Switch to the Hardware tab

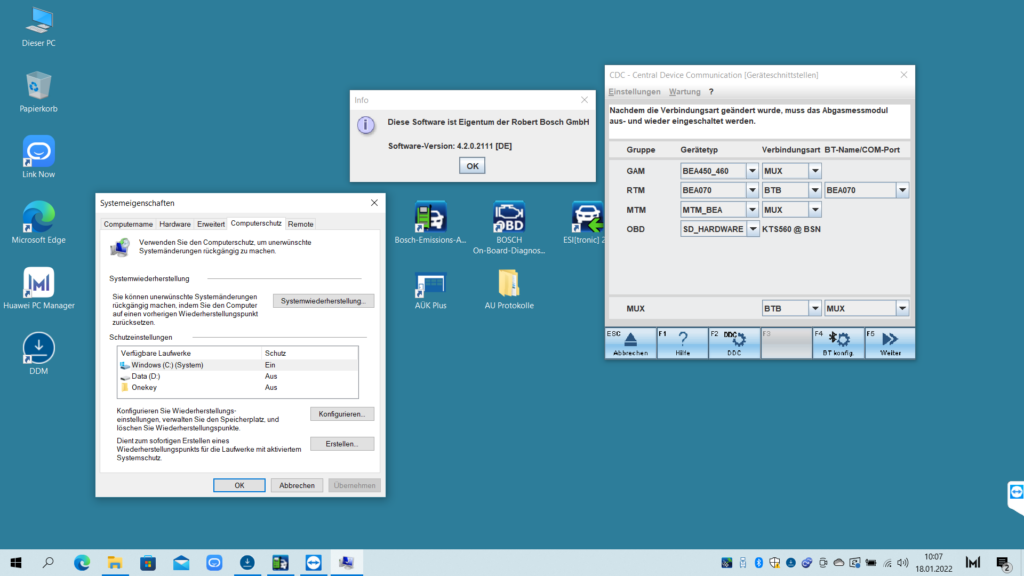175,224
